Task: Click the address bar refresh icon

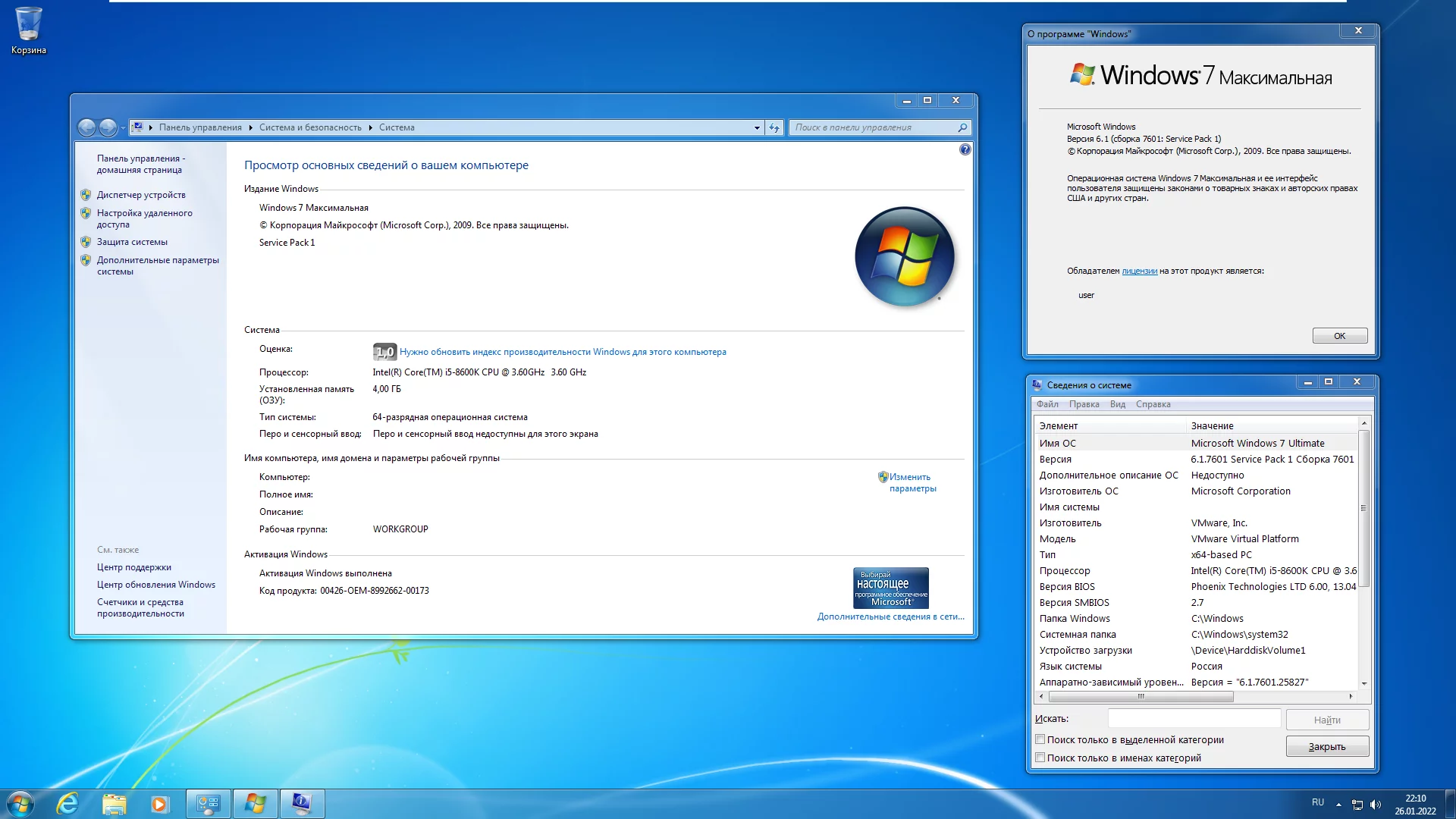Action: pos(773,127)
